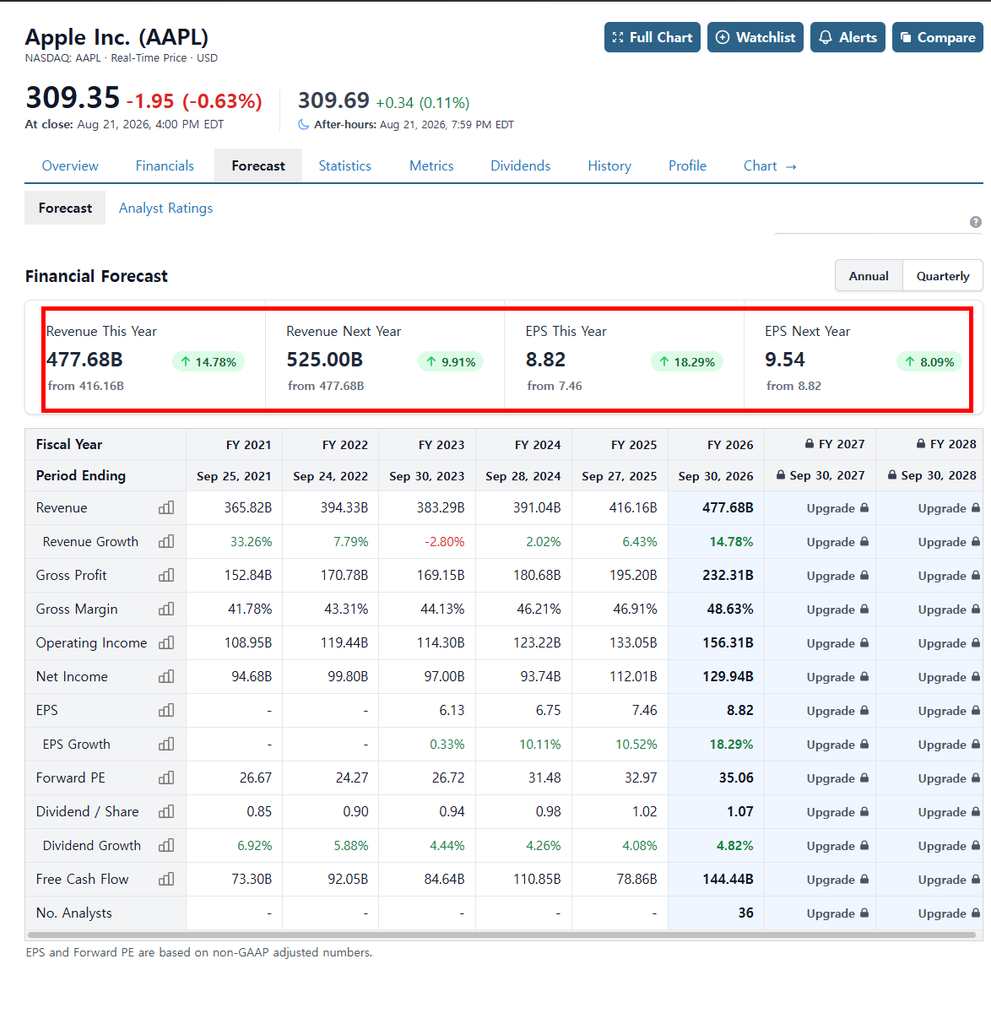991x1024 pixels.
Task: Open the Statistics tab
Action: point(345,166)
